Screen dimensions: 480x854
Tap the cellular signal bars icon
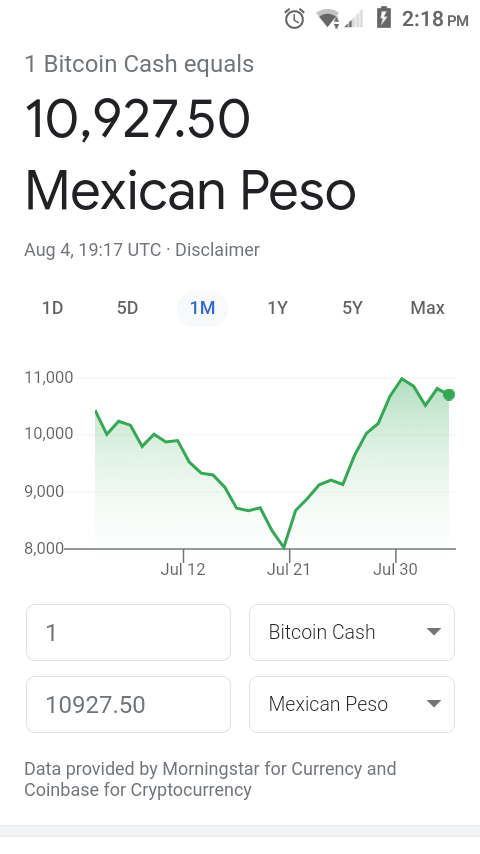(x=354, y=20)
